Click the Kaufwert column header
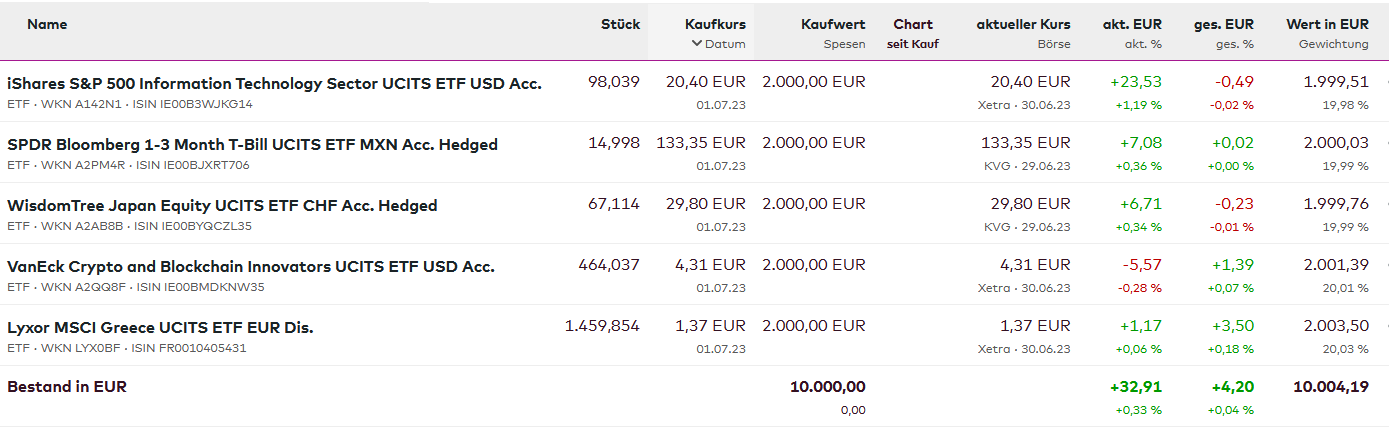Viewport: 1389px width, 431px height. [833, 24]
